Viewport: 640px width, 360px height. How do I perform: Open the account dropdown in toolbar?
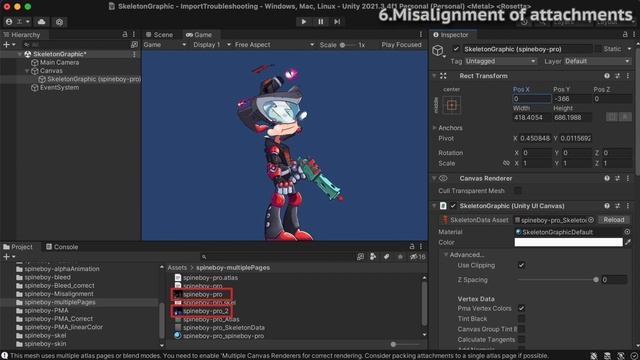(18, 22)
